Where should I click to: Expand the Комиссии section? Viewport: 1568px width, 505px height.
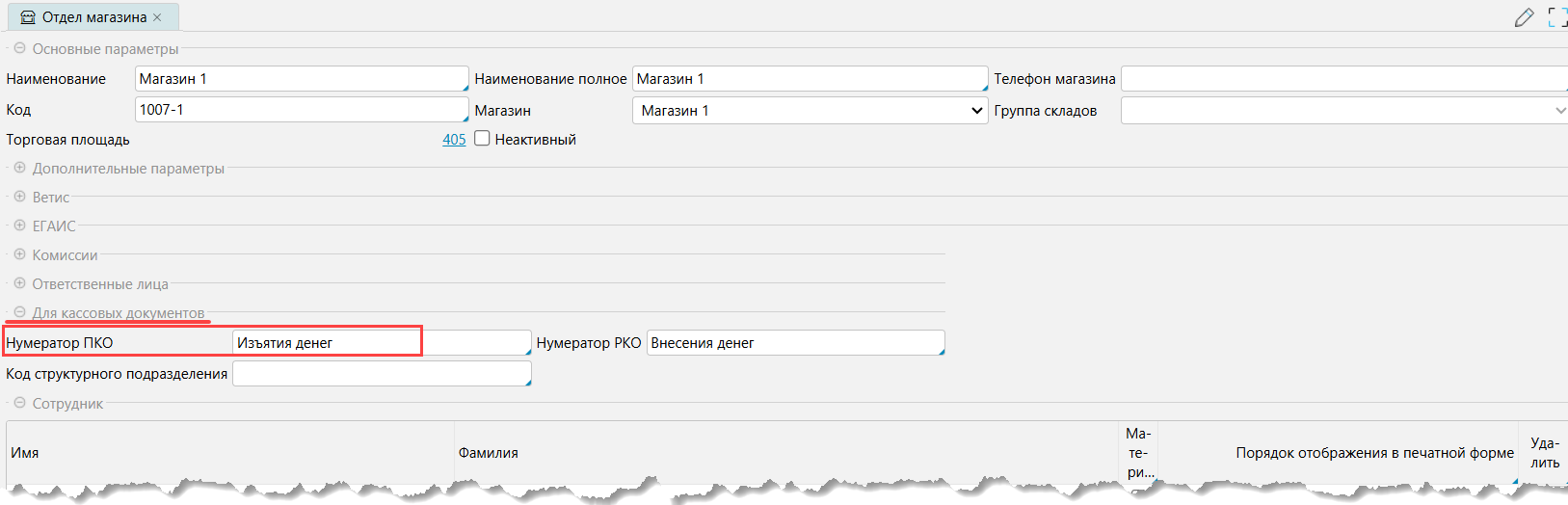[x=19, y=254]
